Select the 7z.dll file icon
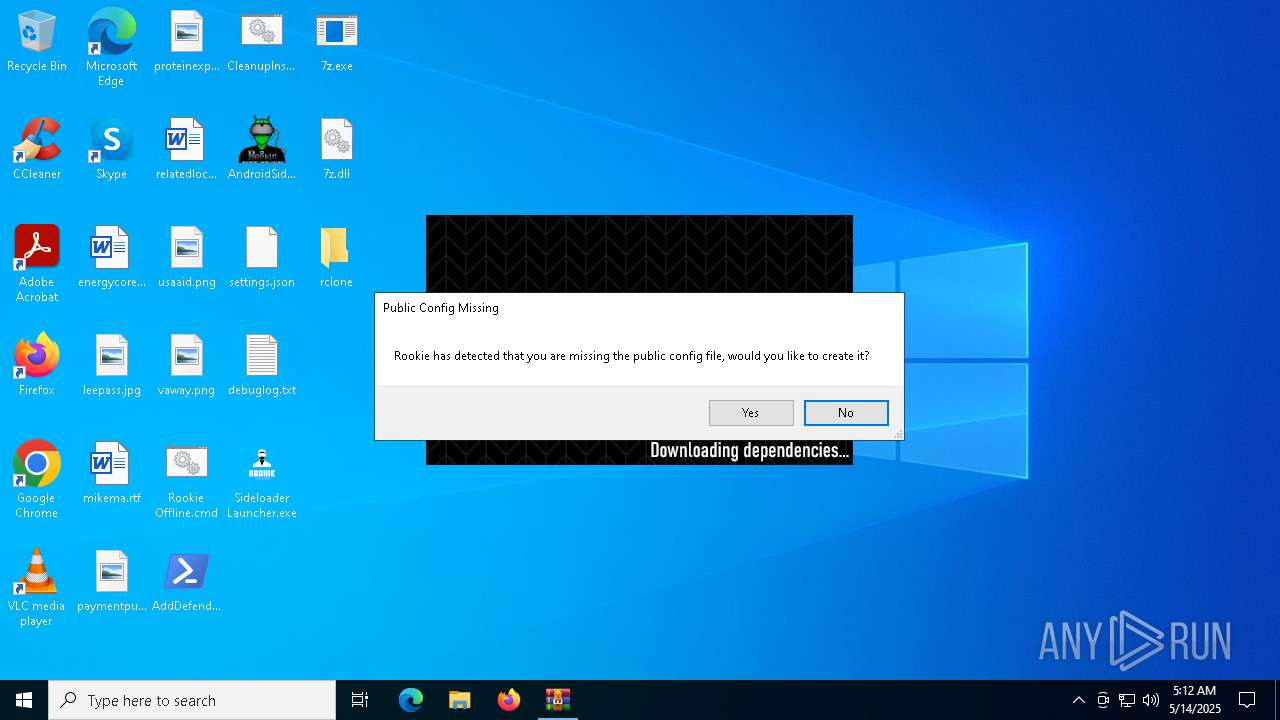Image resolution: width=1280 pixels, height=720 pixels. (336, 150)
